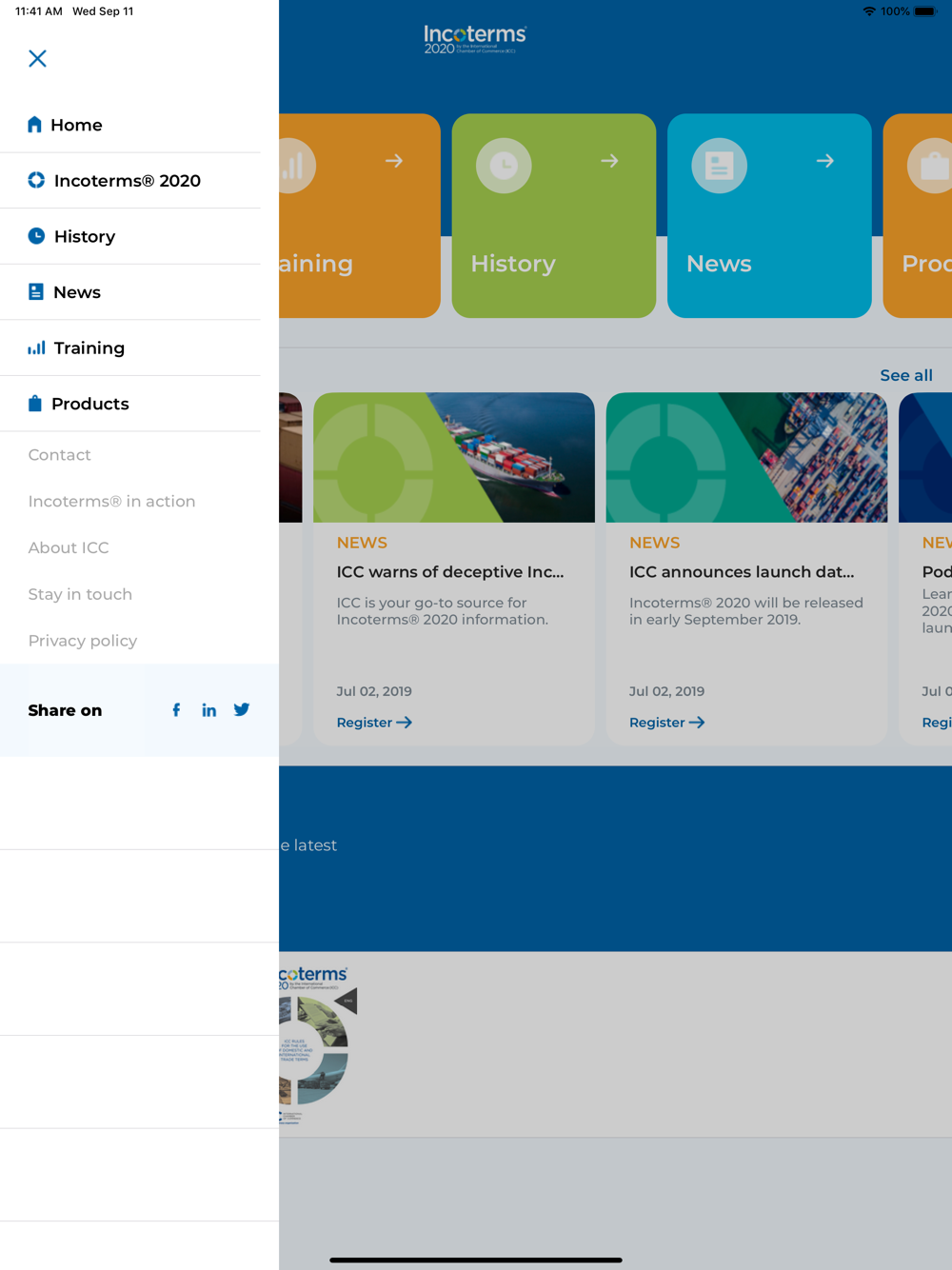Close the side menu with X icon
The height and width of the screenshot is (1270, 952).
pyautogui.click(x=37, y=59)
